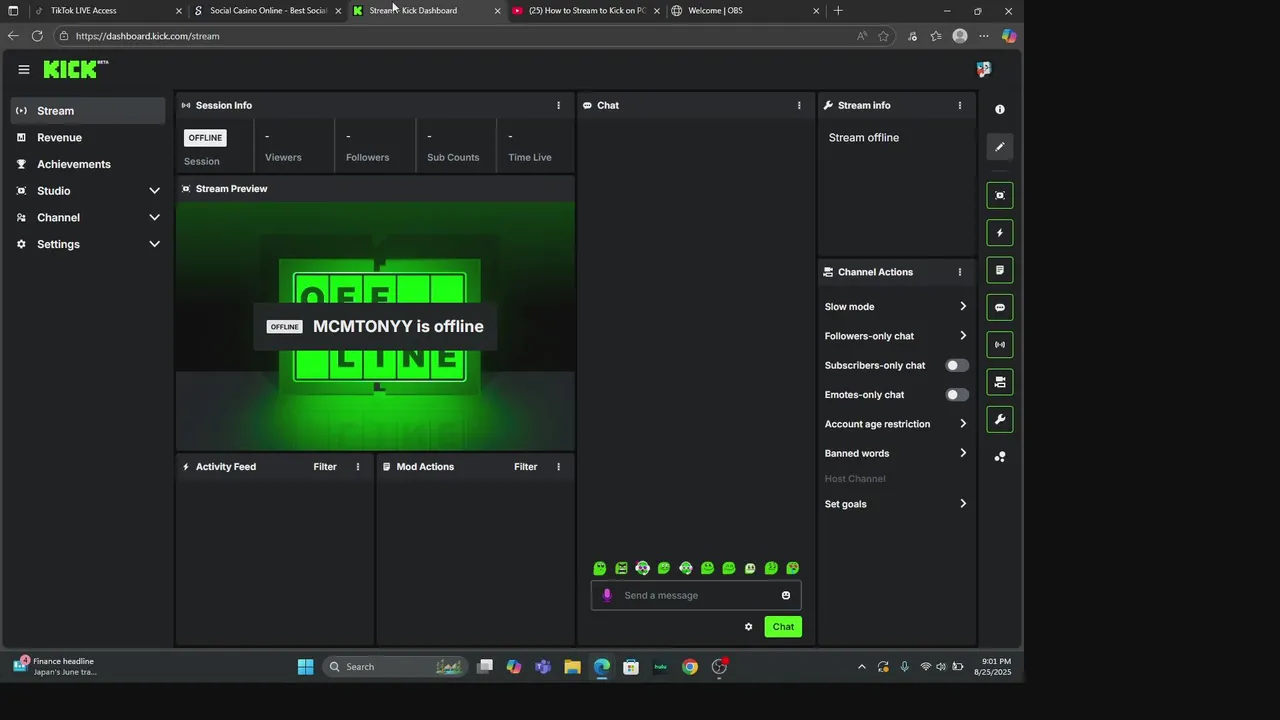1280x720 pixels.
Task: Open the user avatar in the Kick header
Action: click(x=984, y=69)
